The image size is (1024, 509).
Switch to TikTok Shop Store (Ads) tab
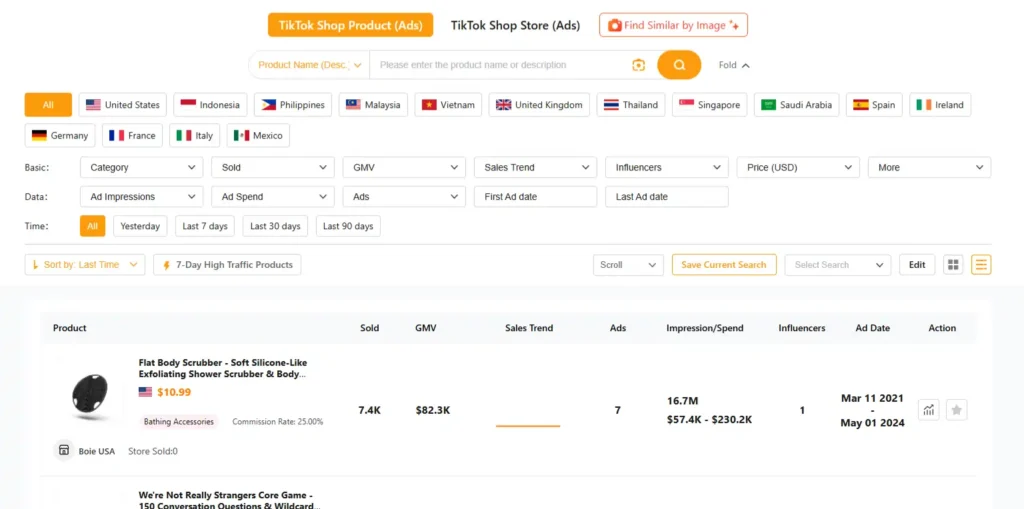[515, 25]
